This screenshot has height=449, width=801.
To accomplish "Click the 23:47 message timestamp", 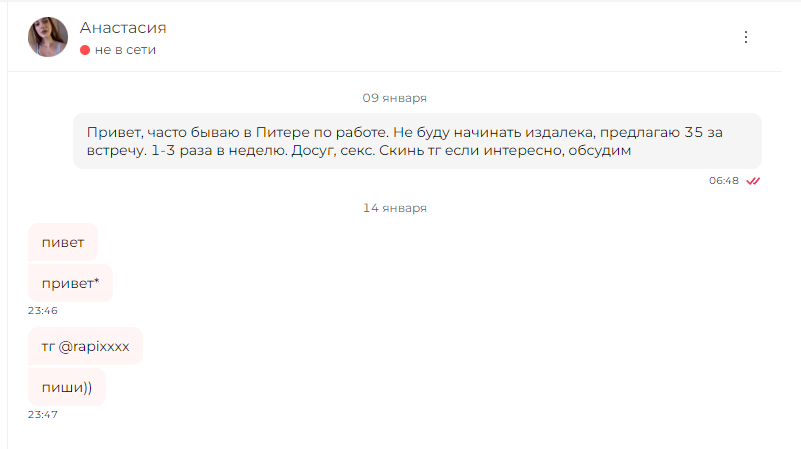I will [x=43, y=415].
